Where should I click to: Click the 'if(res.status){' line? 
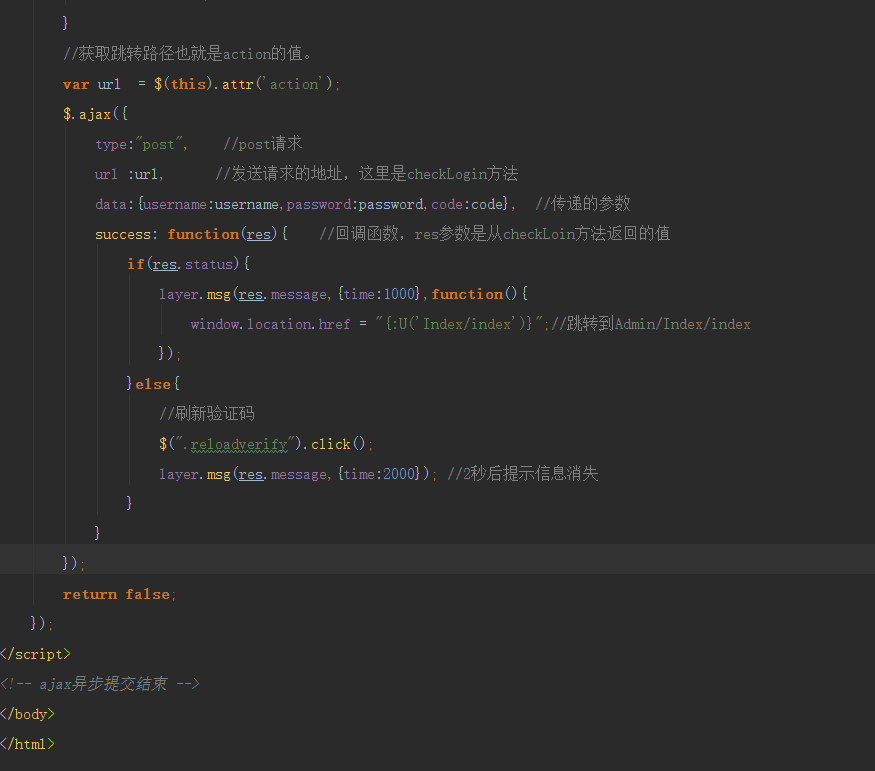[189, 264]
